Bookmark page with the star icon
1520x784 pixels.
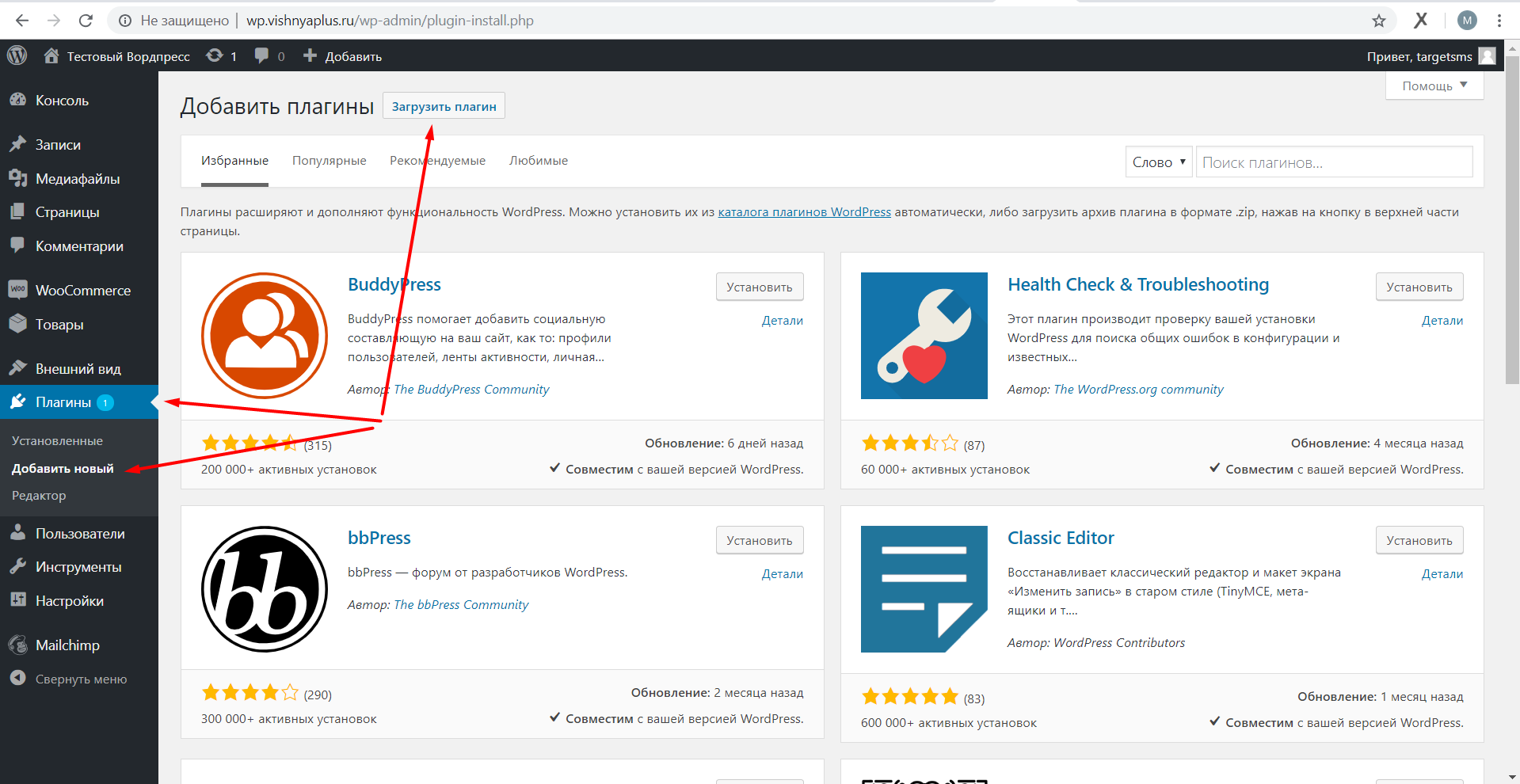[x=1379, y=21]
